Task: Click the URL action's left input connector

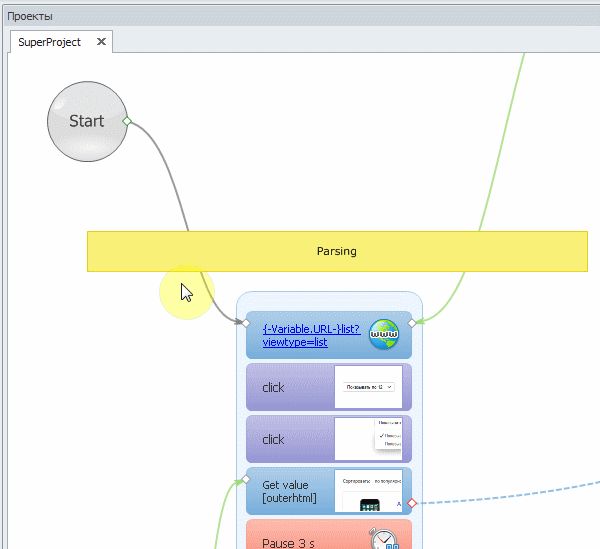Action: (246, 323)
